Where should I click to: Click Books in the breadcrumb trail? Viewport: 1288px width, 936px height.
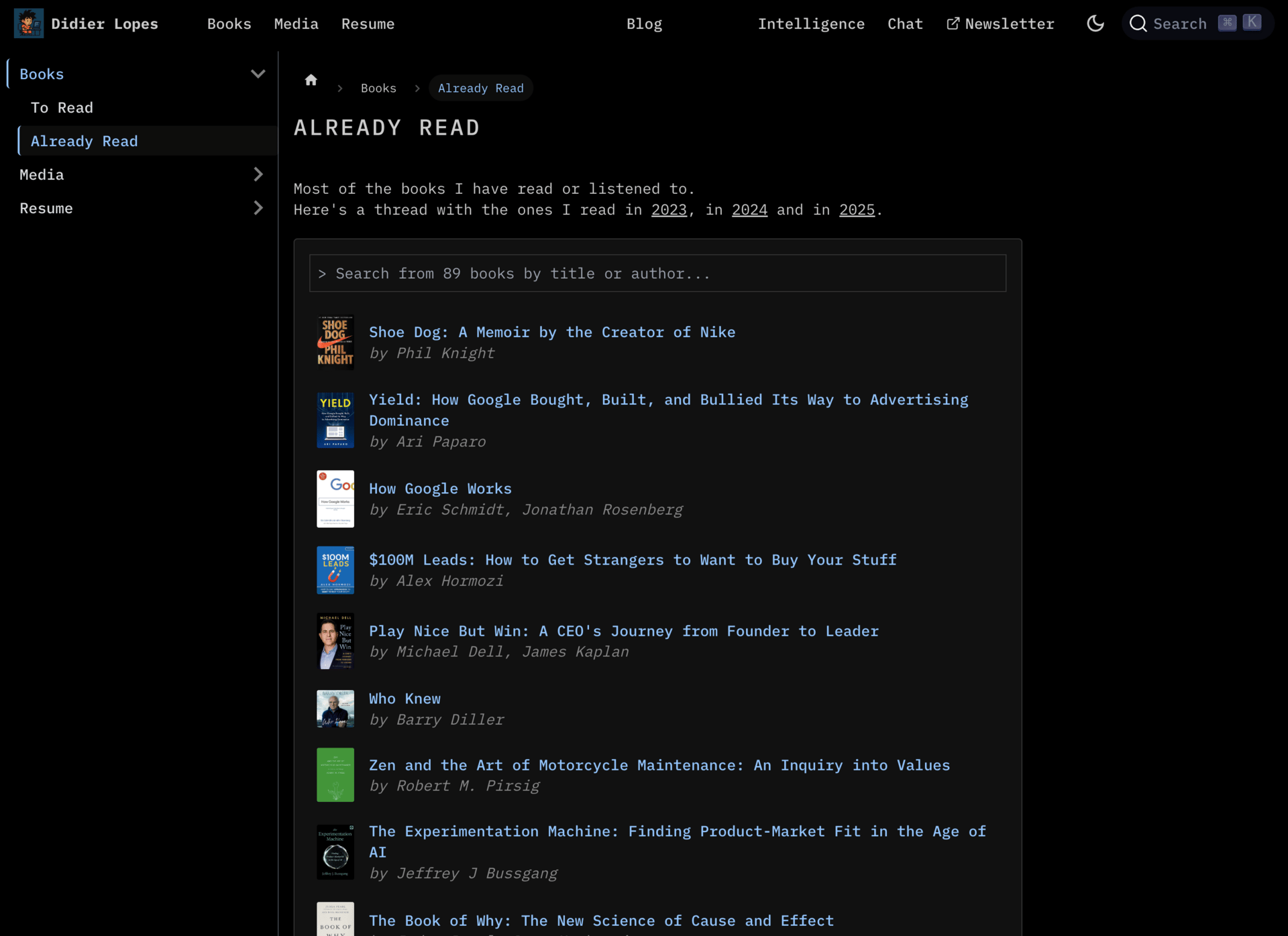coord(378,89)
